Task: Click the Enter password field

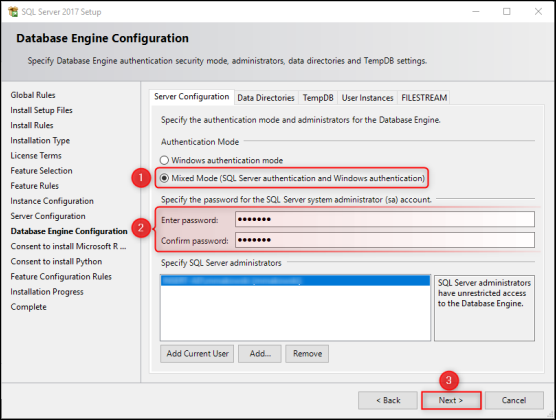Action: (x=385, y=219)
